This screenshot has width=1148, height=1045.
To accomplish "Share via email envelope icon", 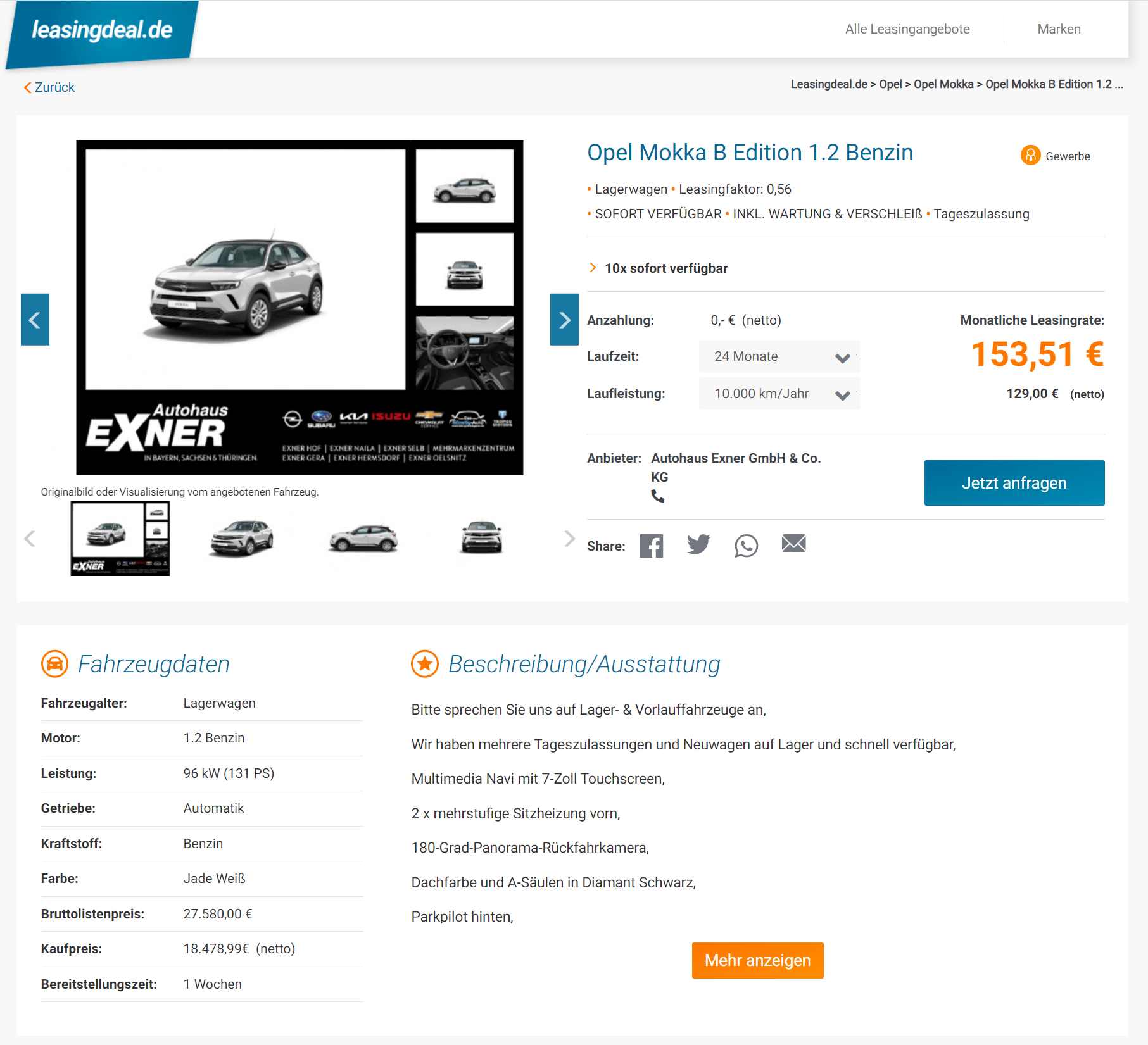I will (x=793, y=543).
